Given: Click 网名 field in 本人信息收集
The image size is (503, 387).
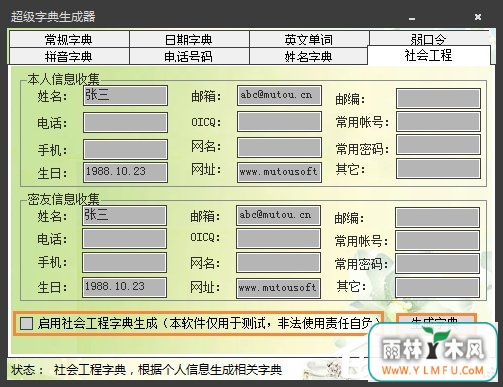Looking at the screenshot, I should [x=279, y=147].
